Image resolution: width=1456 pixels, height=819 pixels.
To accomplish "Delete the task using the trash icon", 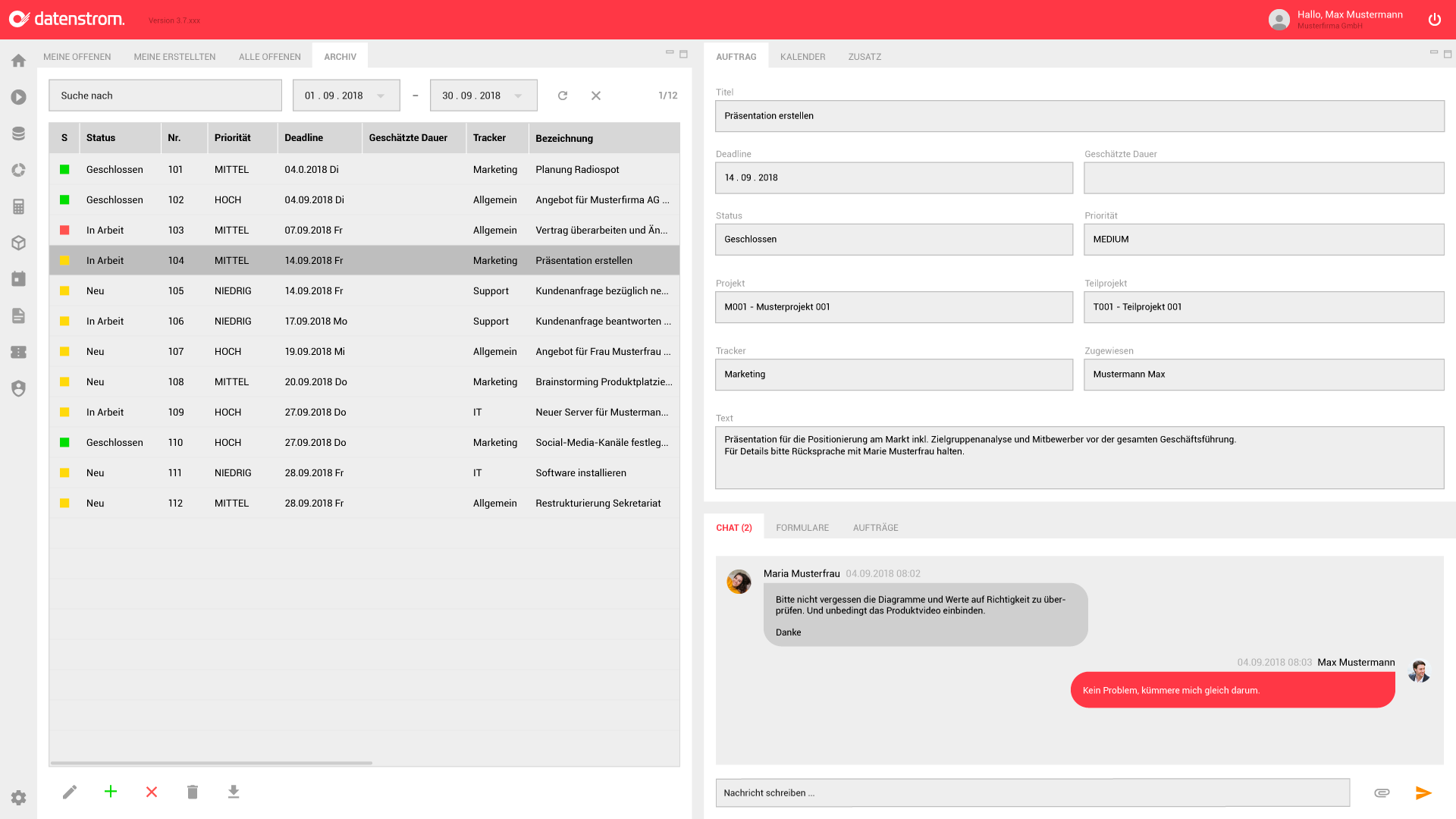I will tap(193, 792).
